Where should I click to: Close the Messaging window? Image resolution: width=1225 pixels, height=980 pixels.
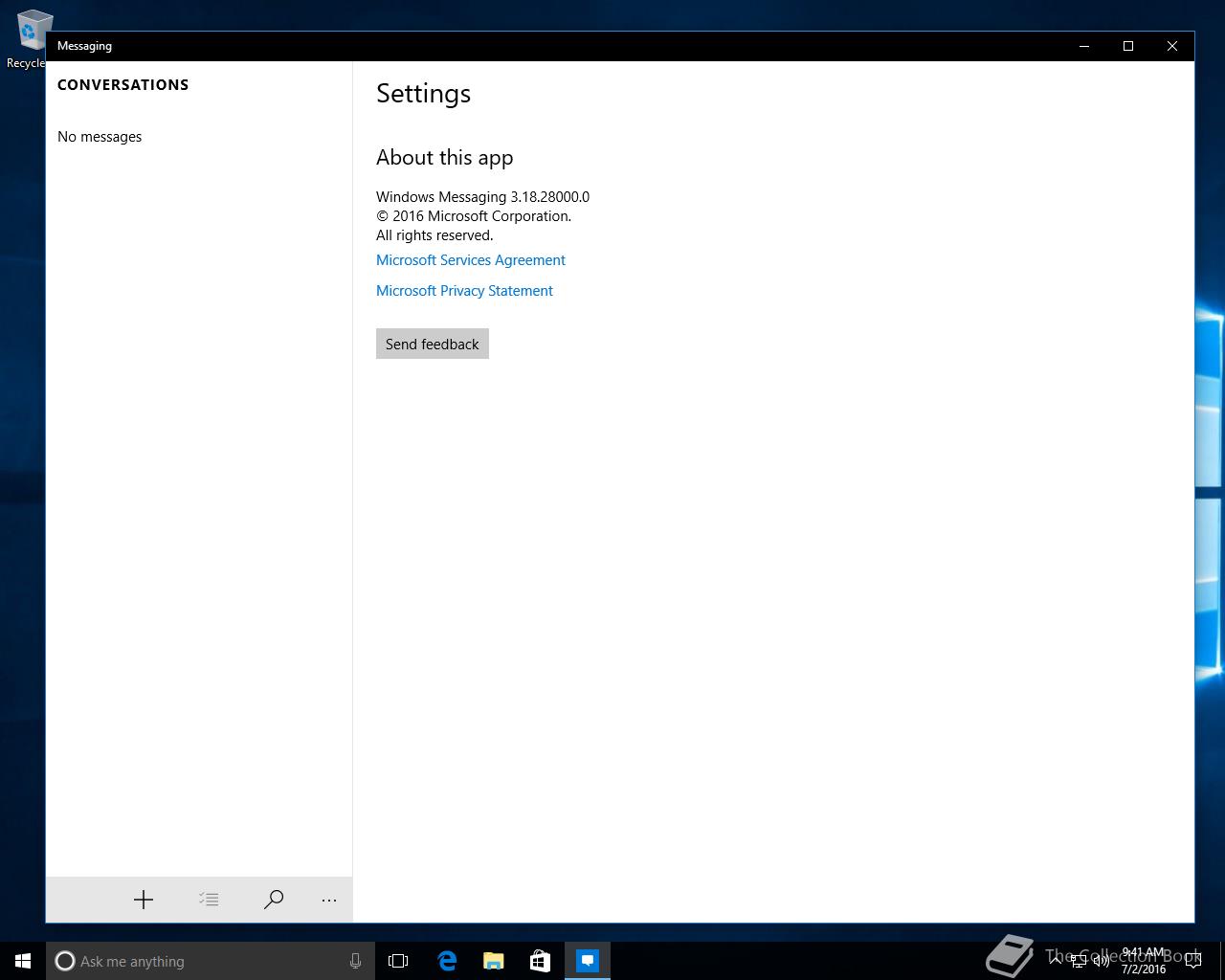(x=1172, y=46)
